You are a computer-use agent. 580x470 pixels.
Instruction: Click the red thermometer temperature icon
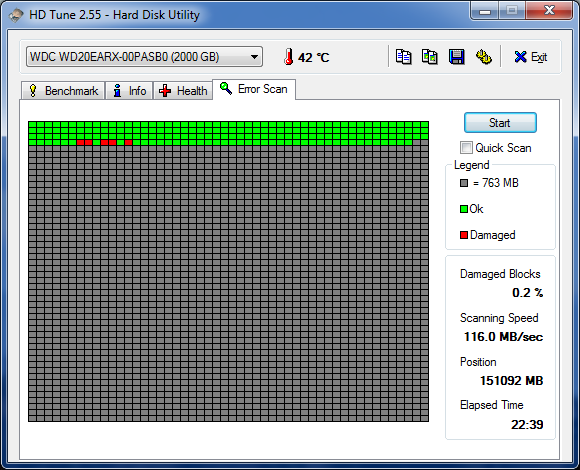289,57
